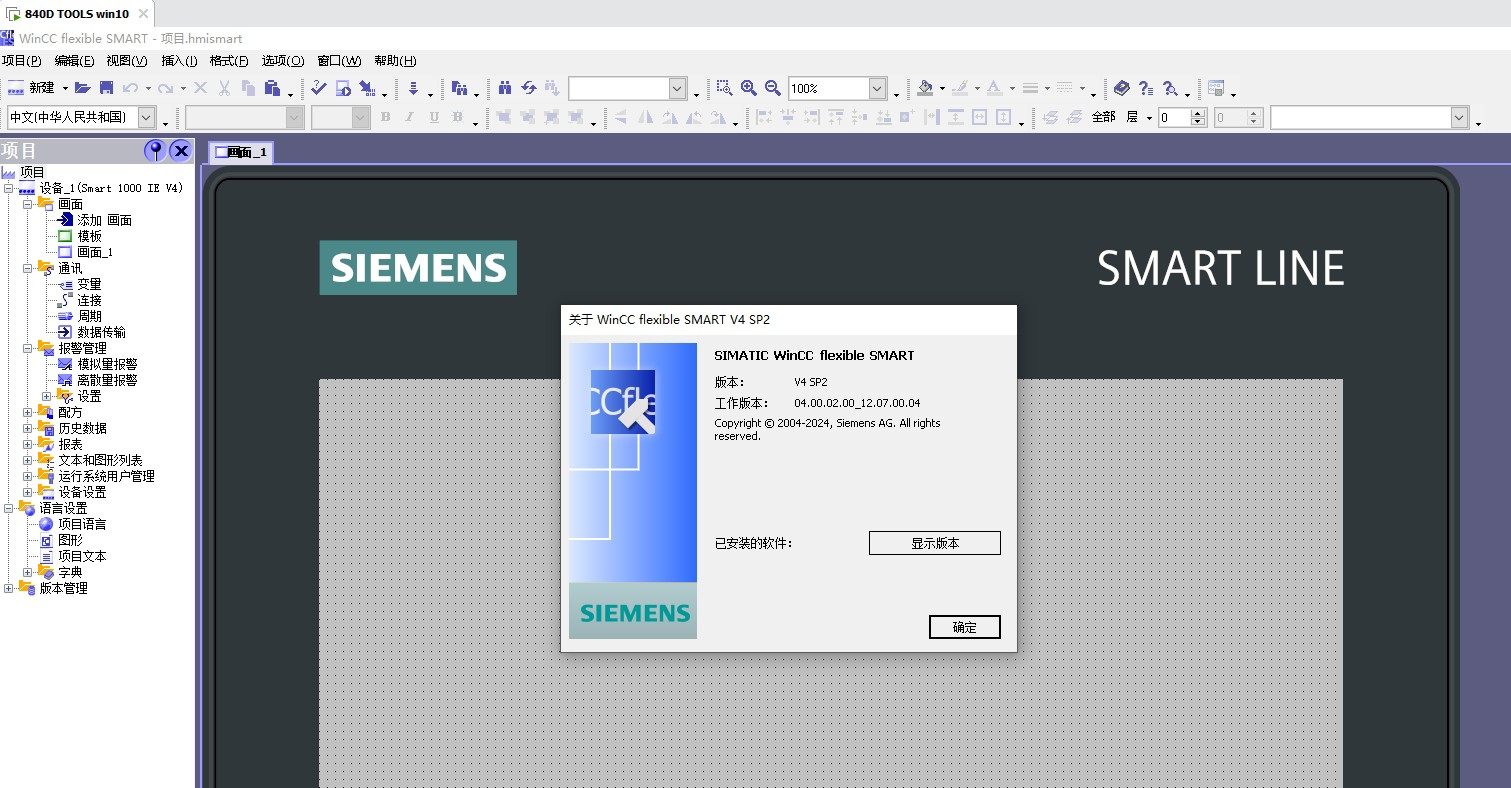The width and height of the screenshot is (1511, 788).
Task: Expand the 字典 tree node
Action: click(x=28, y=572)
